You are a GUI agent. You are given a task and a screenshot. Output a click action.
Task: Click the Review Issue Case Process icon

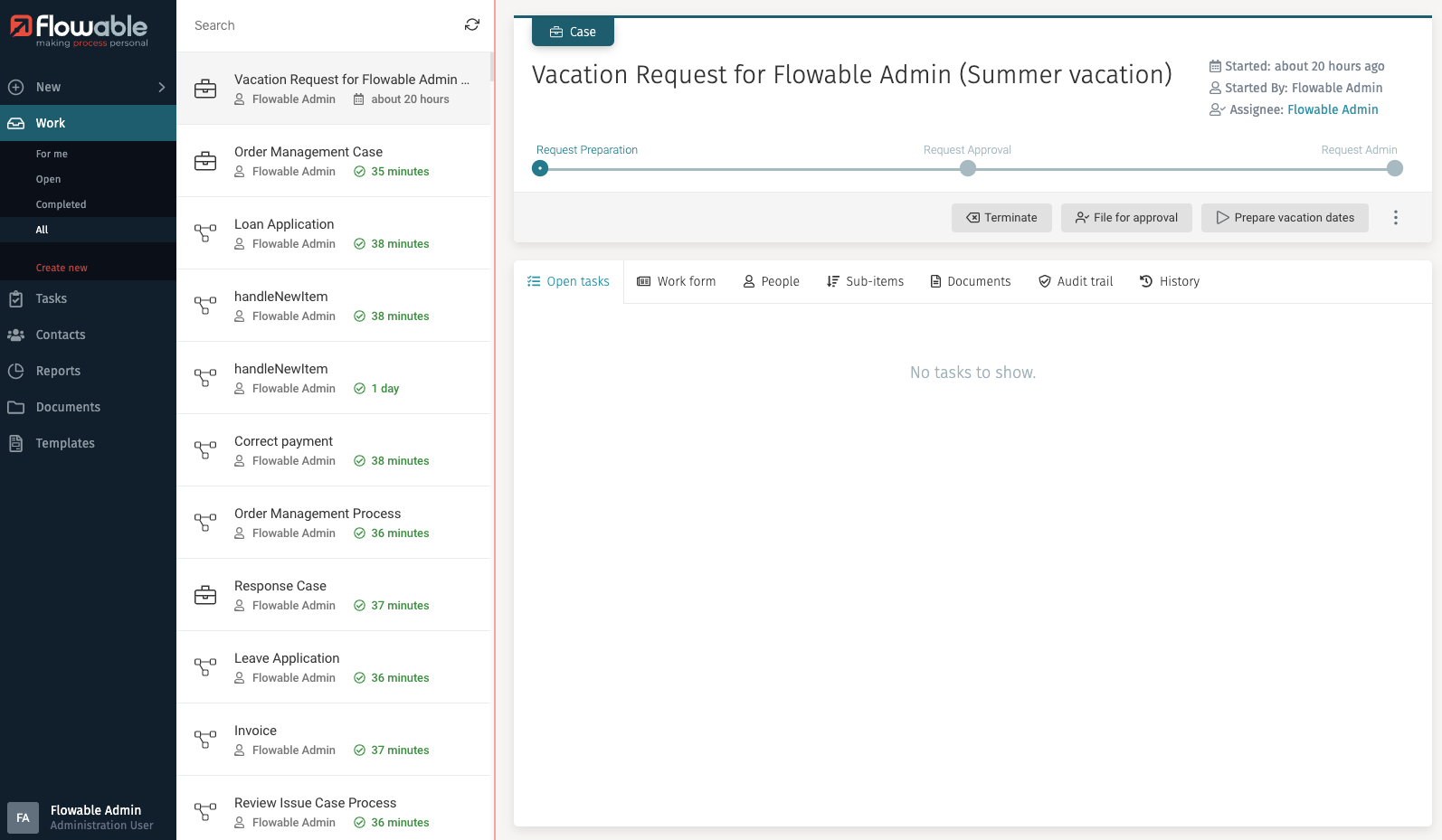click(205, 812)
